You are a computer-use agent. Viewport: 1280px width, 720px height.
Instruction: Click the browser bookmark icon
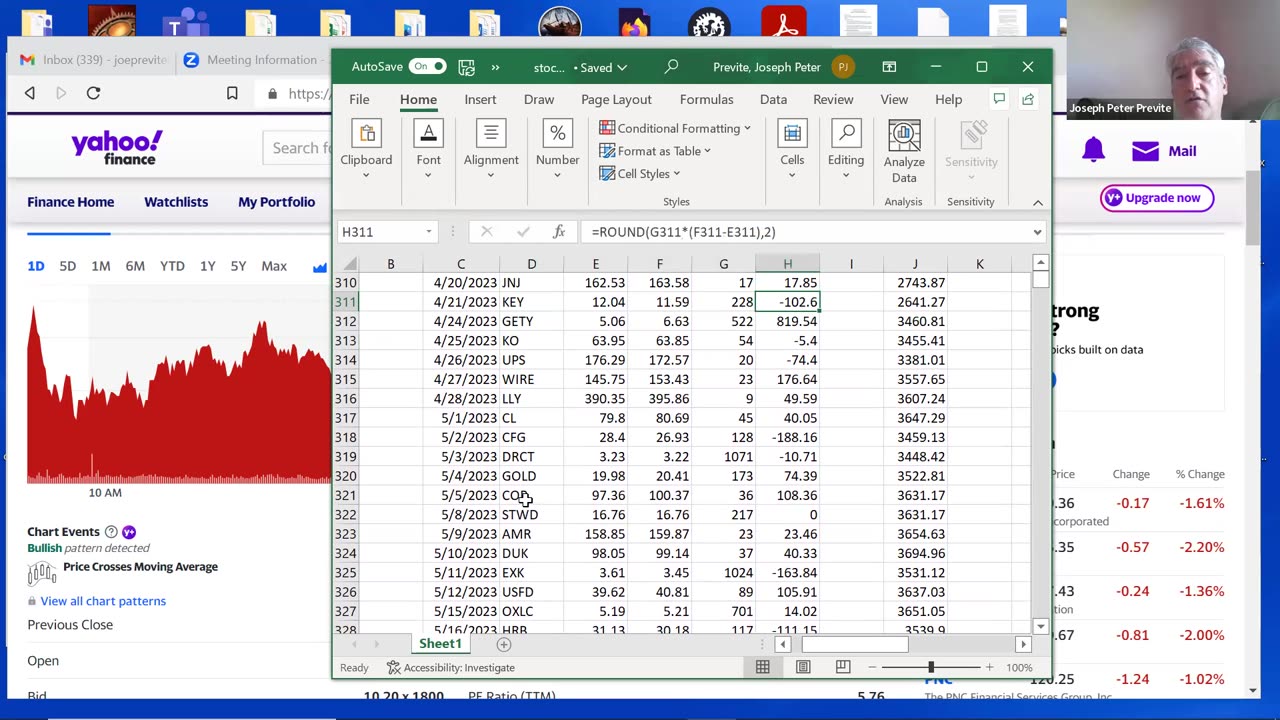232,93
